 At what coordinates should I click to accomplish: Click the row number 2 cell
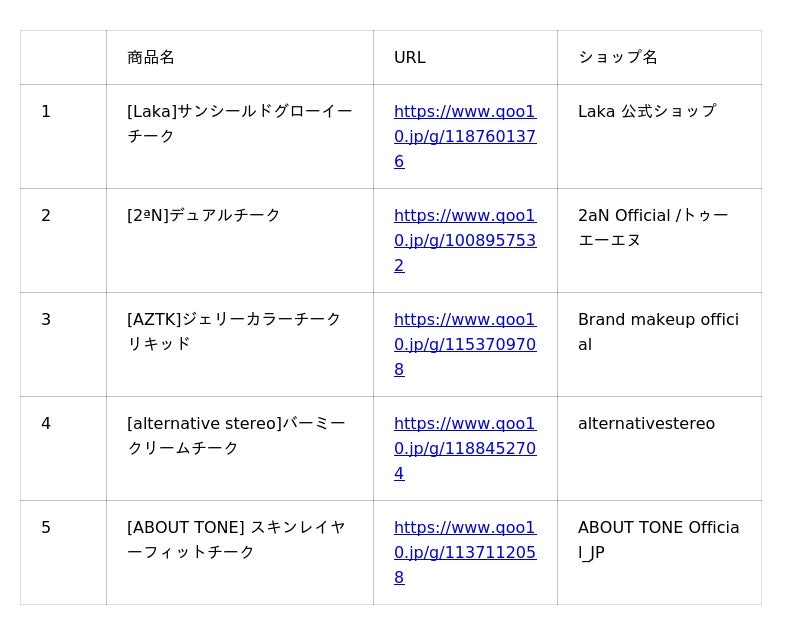tap(63, 241)
